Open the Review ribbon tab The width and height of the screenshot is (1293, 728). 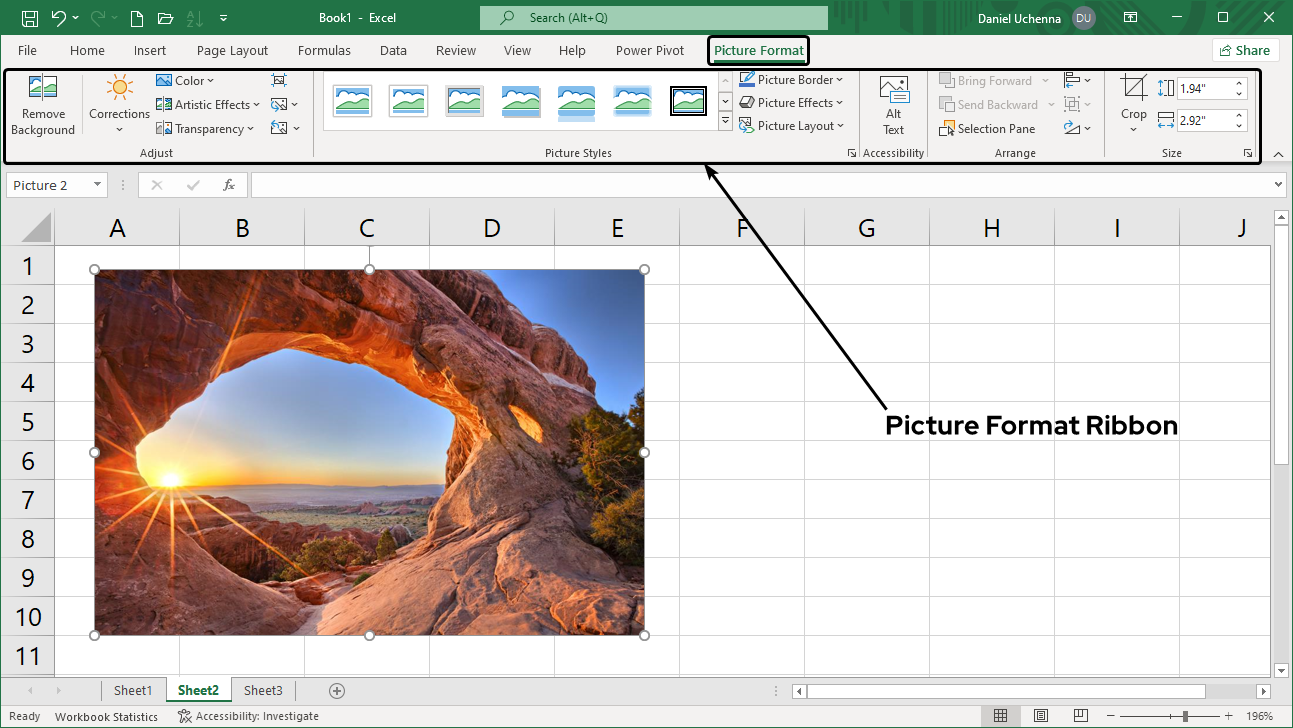[455, 50]
